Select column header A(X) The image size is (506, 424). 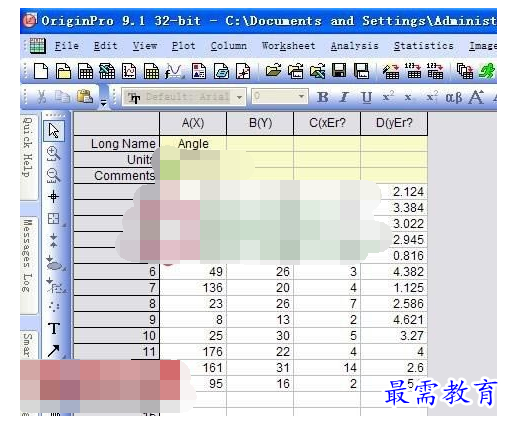coord(193,123)
